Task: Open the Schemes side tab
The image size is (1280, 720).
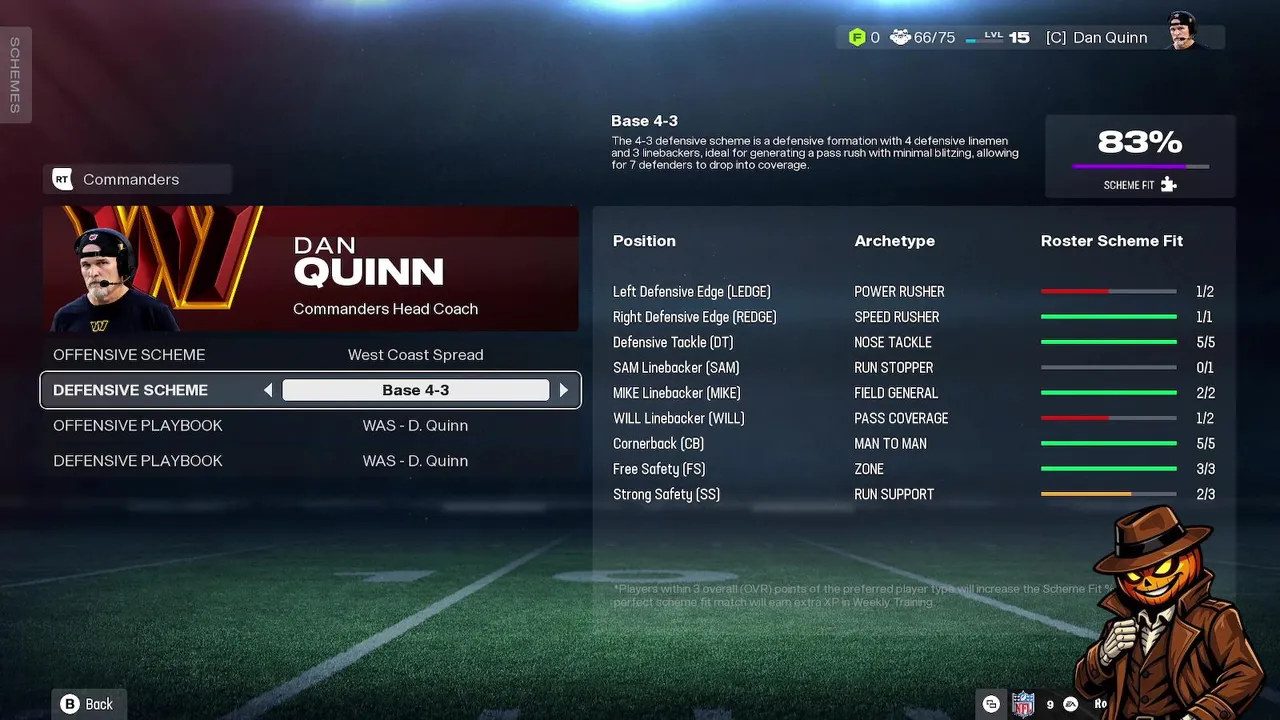Action: 15,75
